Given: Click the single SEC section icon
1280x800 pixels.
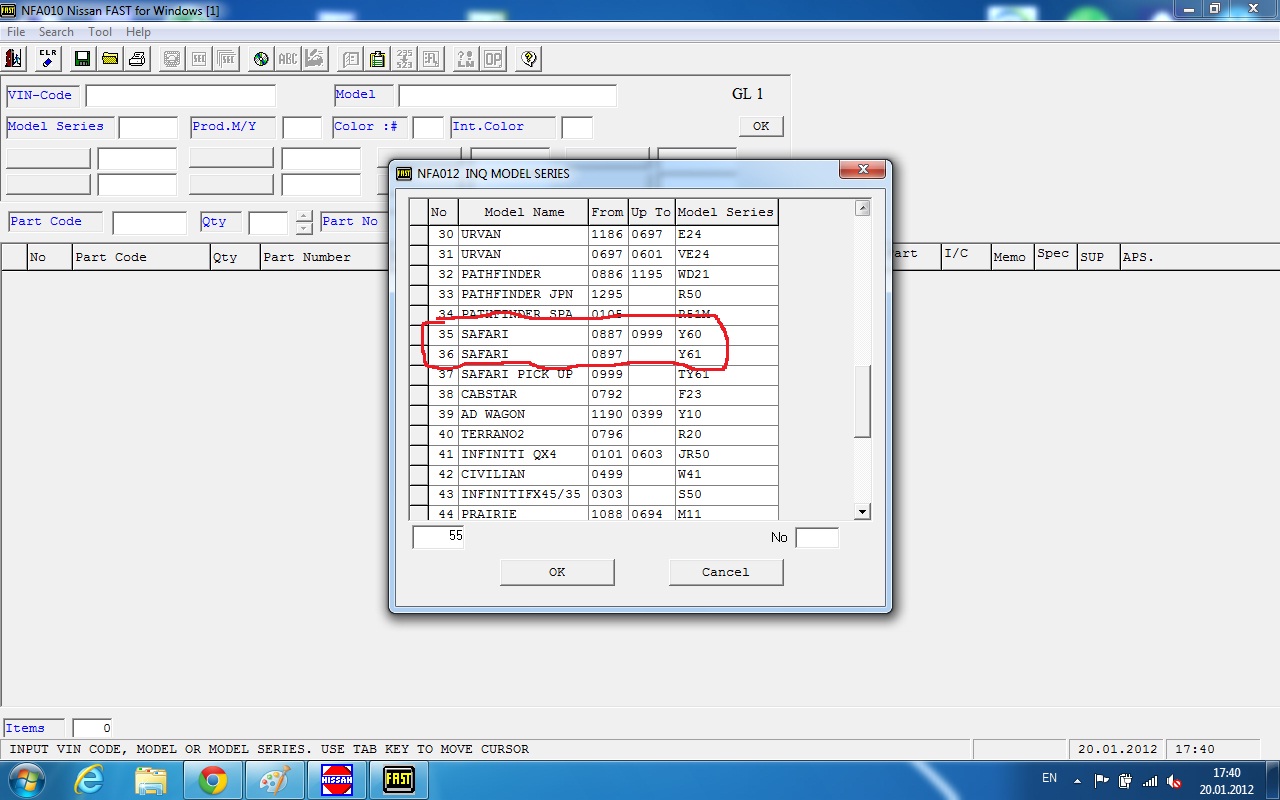Looking at the screenshot, I should point(199,59).
